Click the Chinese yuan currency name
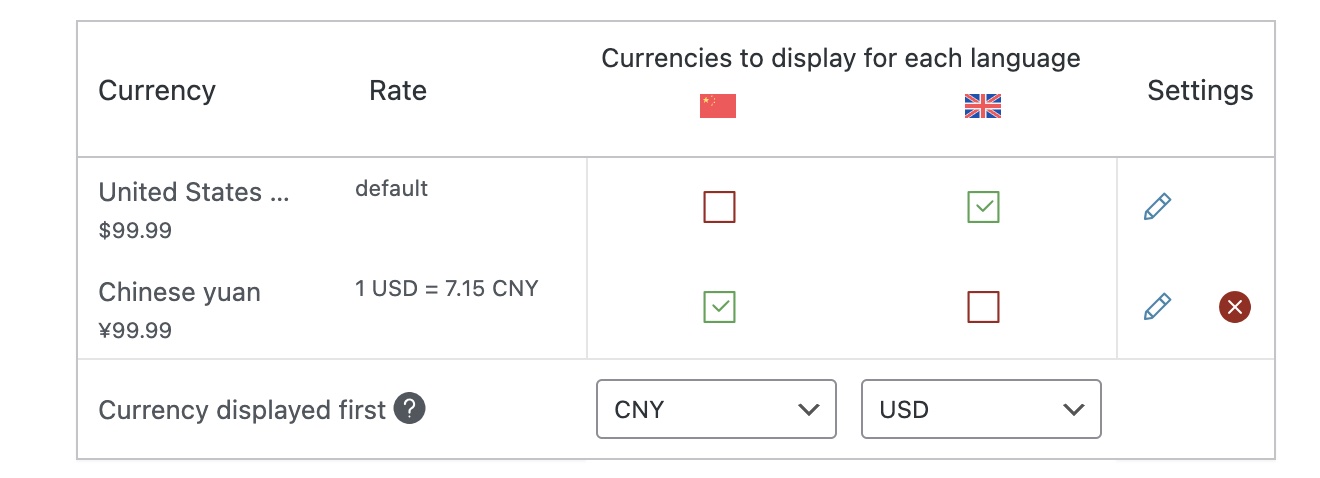Image resolution: width=1320 pixels, height=478 pixels. (x=180, y=293)
